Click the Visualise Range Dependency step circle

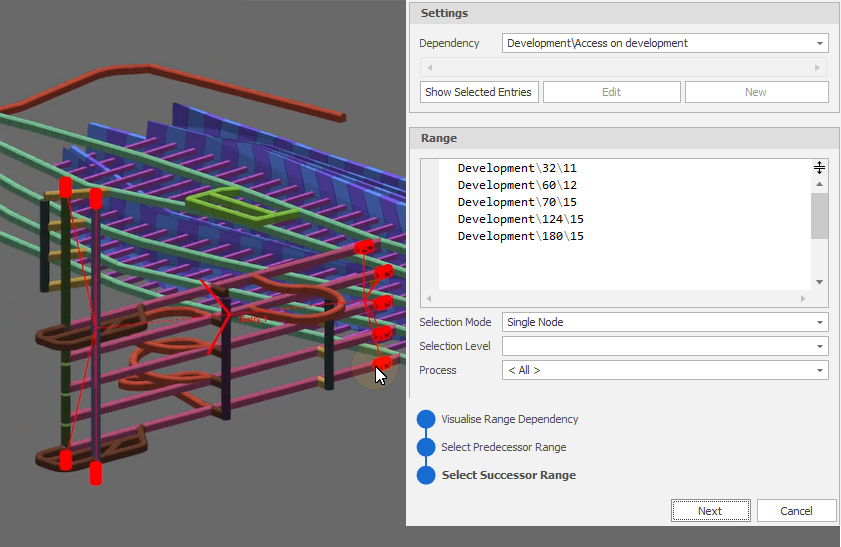(426, 420)
